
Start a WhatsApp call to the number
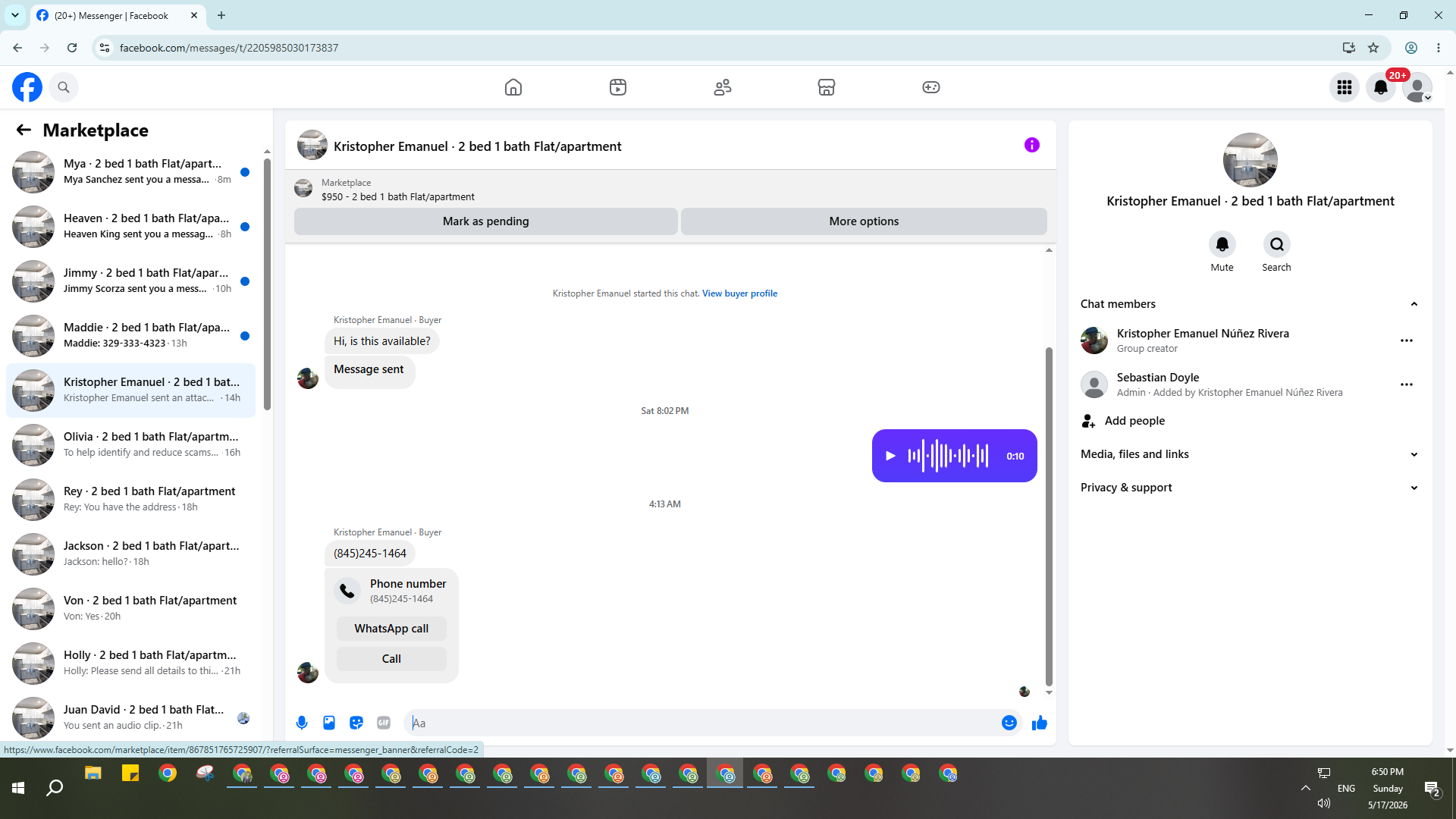[391, 629]
